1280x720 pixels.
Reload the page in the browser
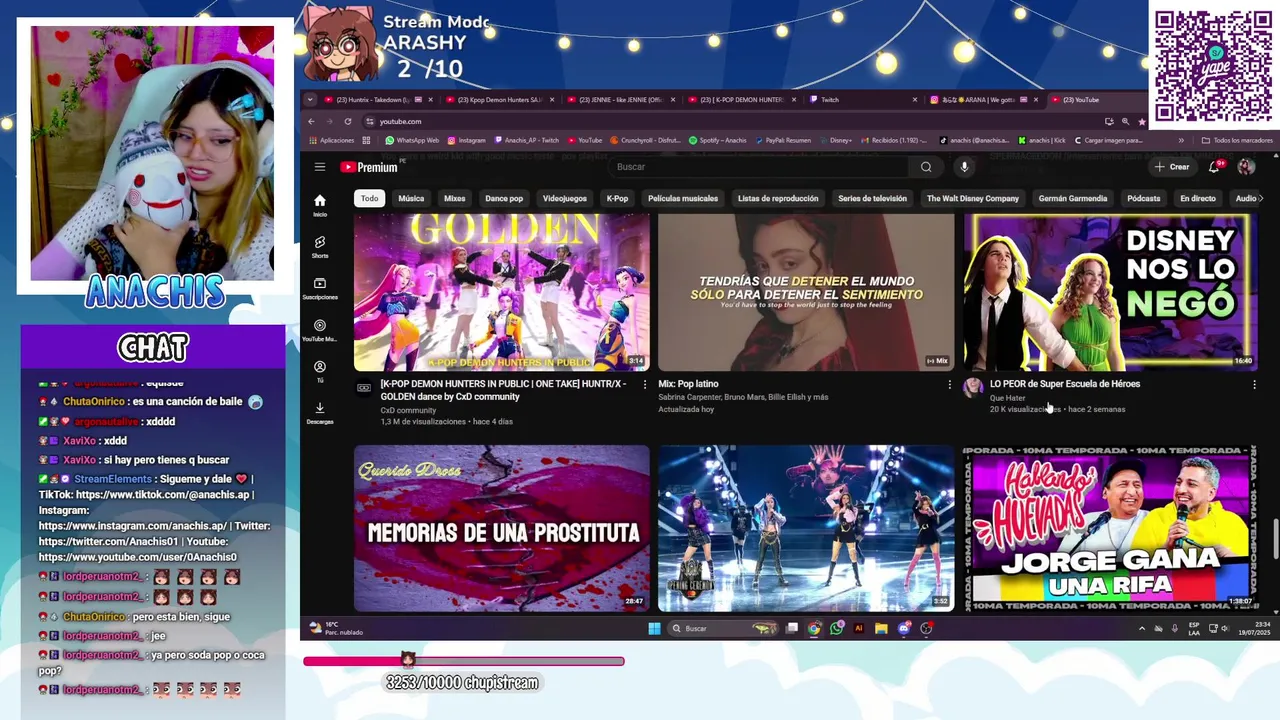click(x=348, y=121)
